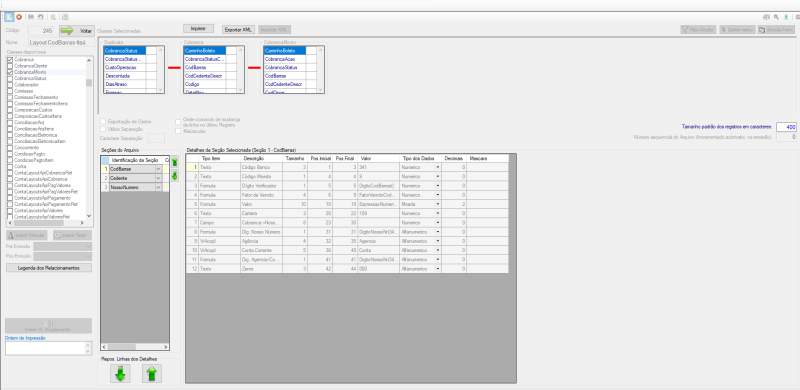Toggle the CobrancaMovto class checkbox

10,72
